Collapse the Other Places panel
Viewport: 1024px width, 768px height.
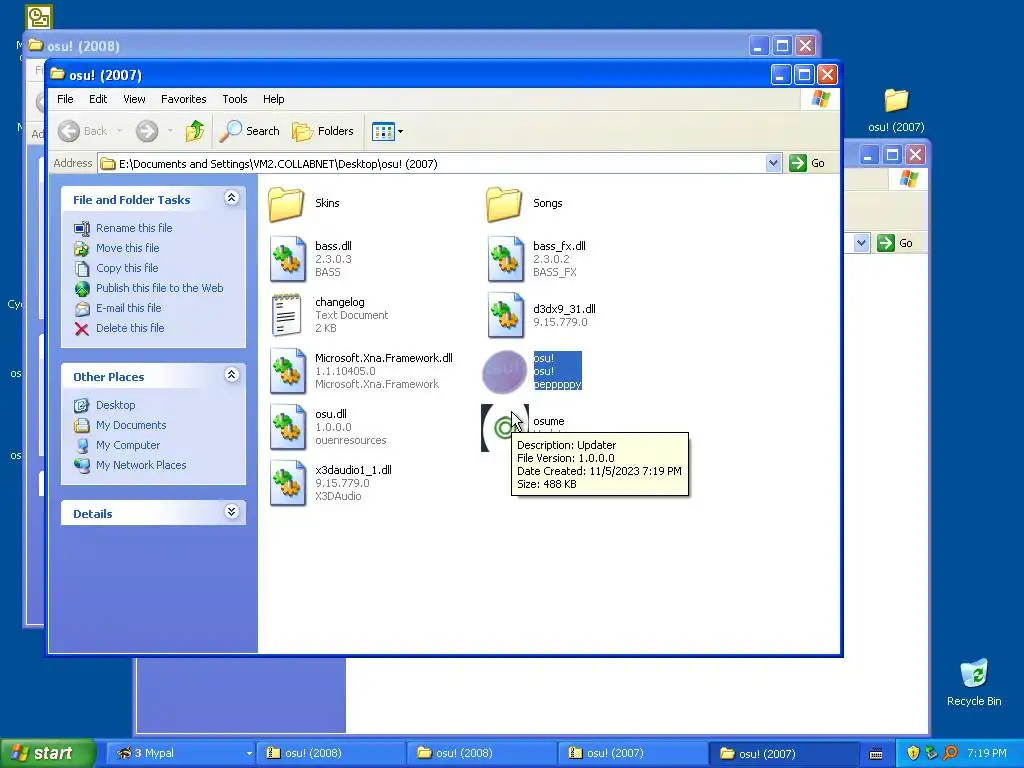231,374
